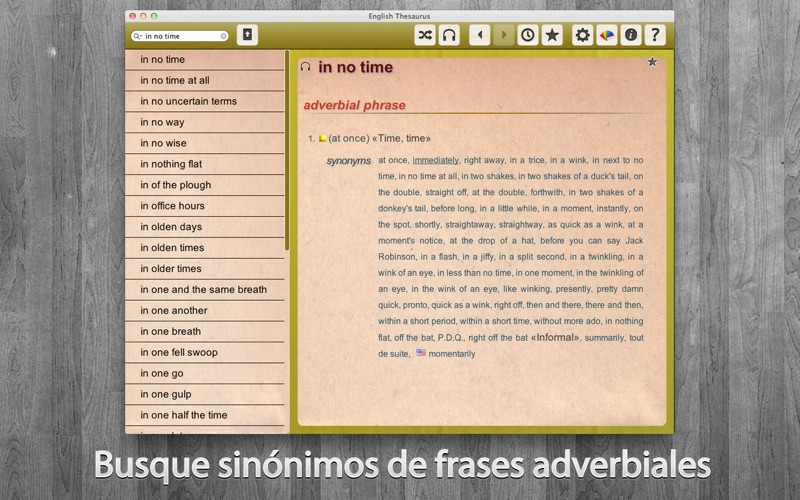Click the 'in no time' entry title
800x500 pixels.
click(x=356, y=67)
